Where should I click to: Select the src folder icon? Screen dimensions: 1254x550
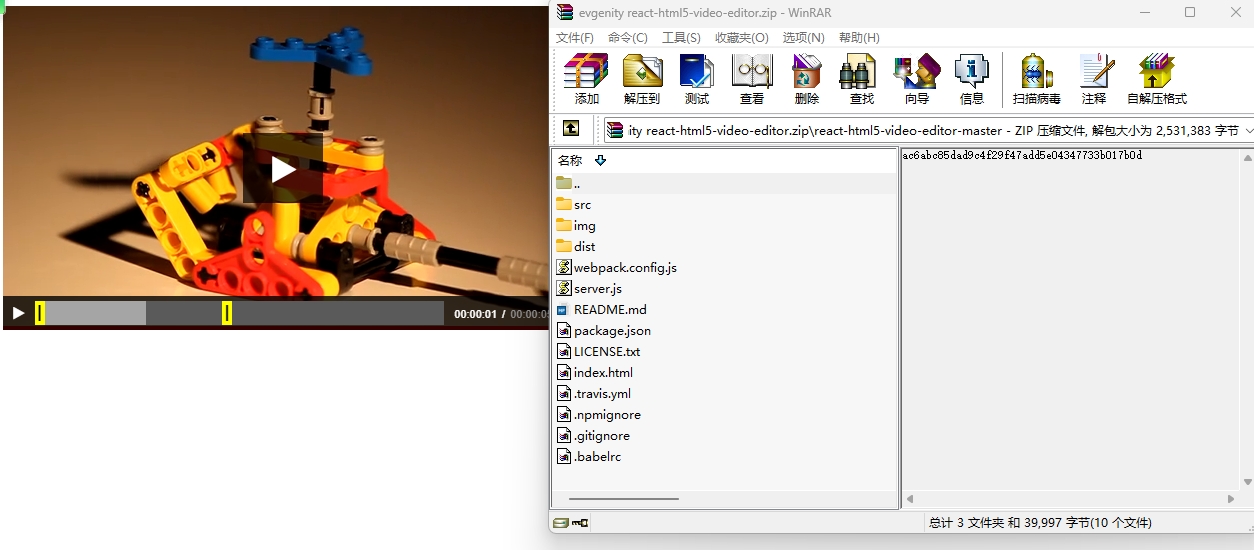click(x=564, y=204)
